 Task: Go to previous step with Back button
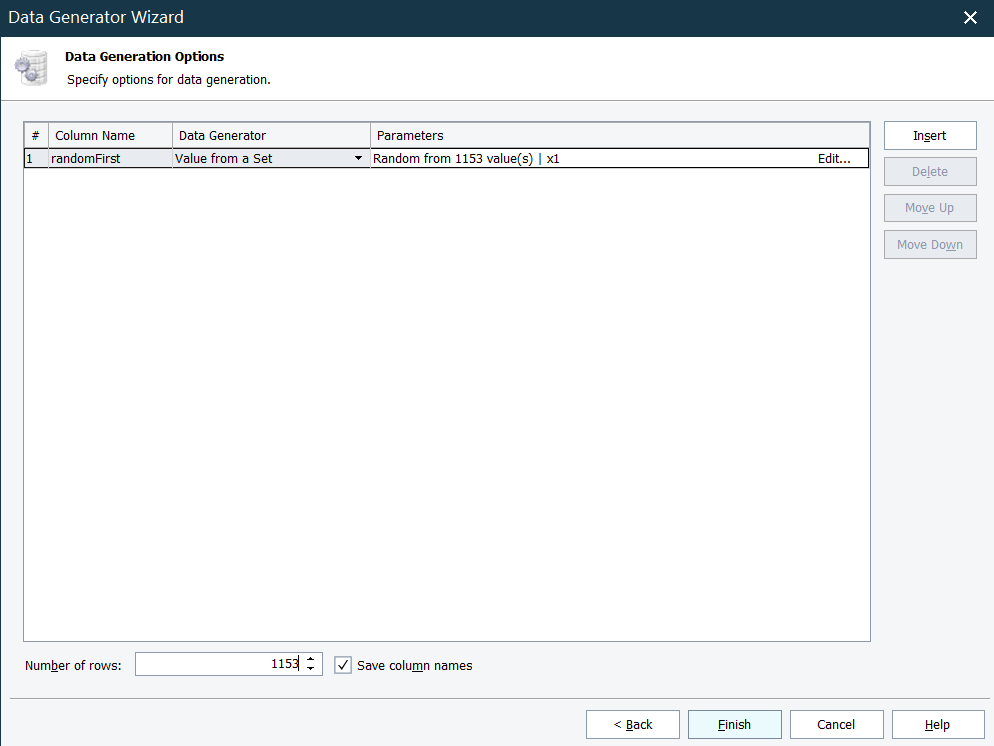pyautogui.click(x=632, y=725)
